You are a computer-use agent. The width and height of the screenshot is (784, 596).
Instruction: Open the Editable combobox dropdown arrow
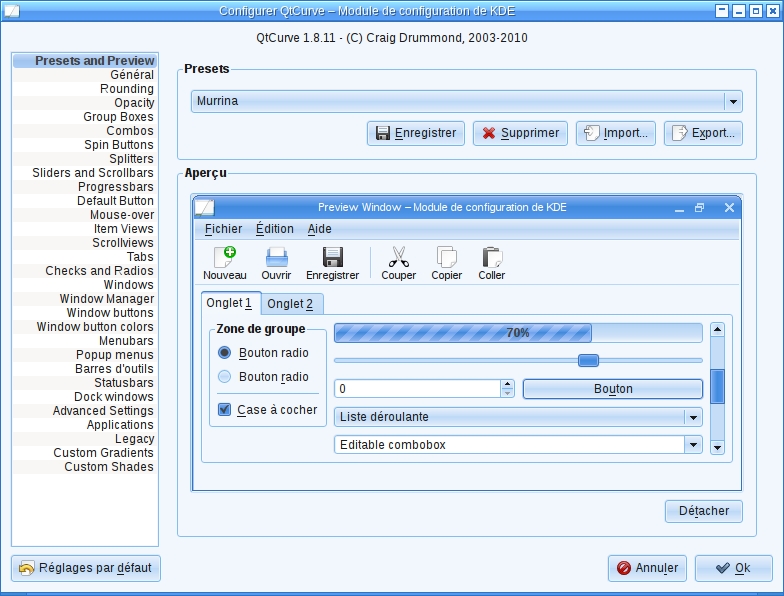coord(693,444)
